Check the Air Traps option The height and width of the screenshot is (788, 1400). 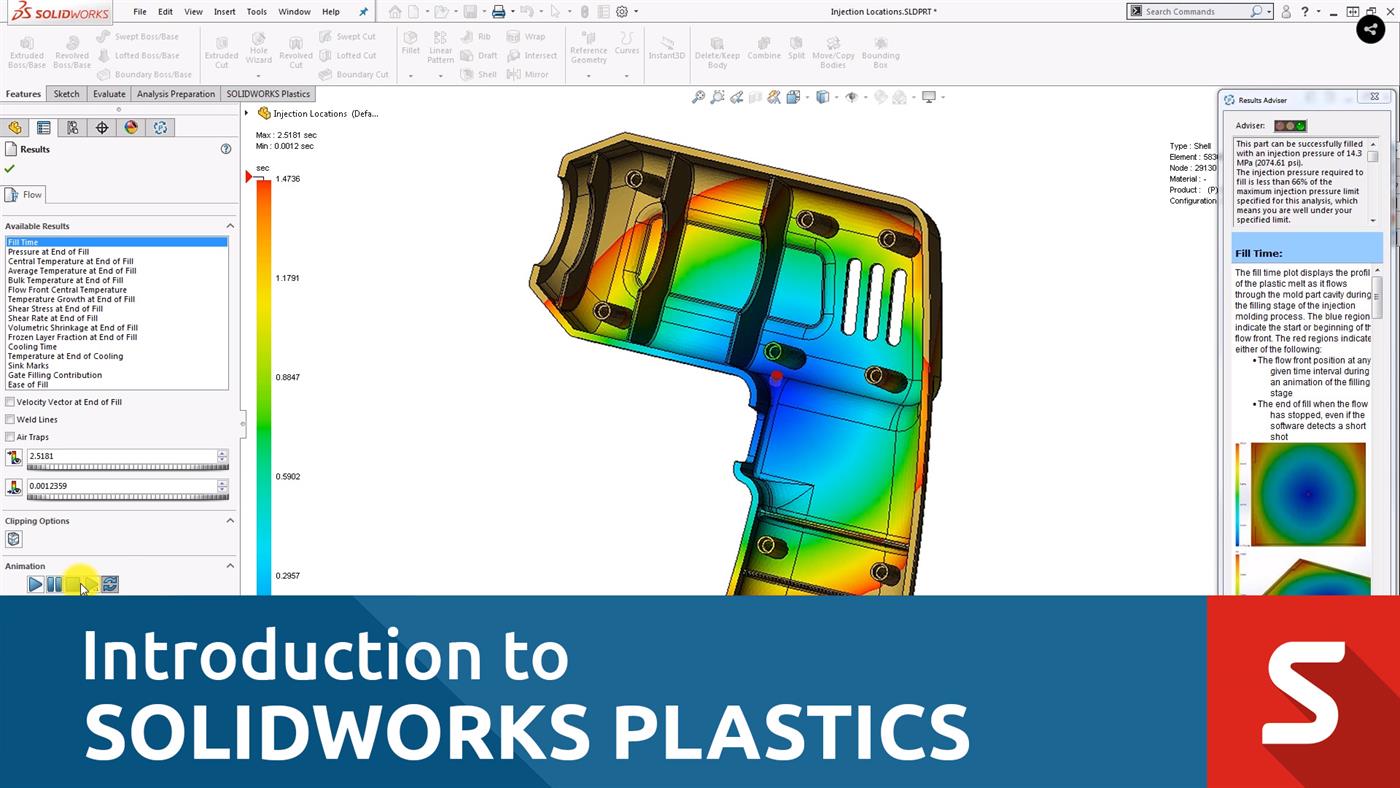coord(10,437)
